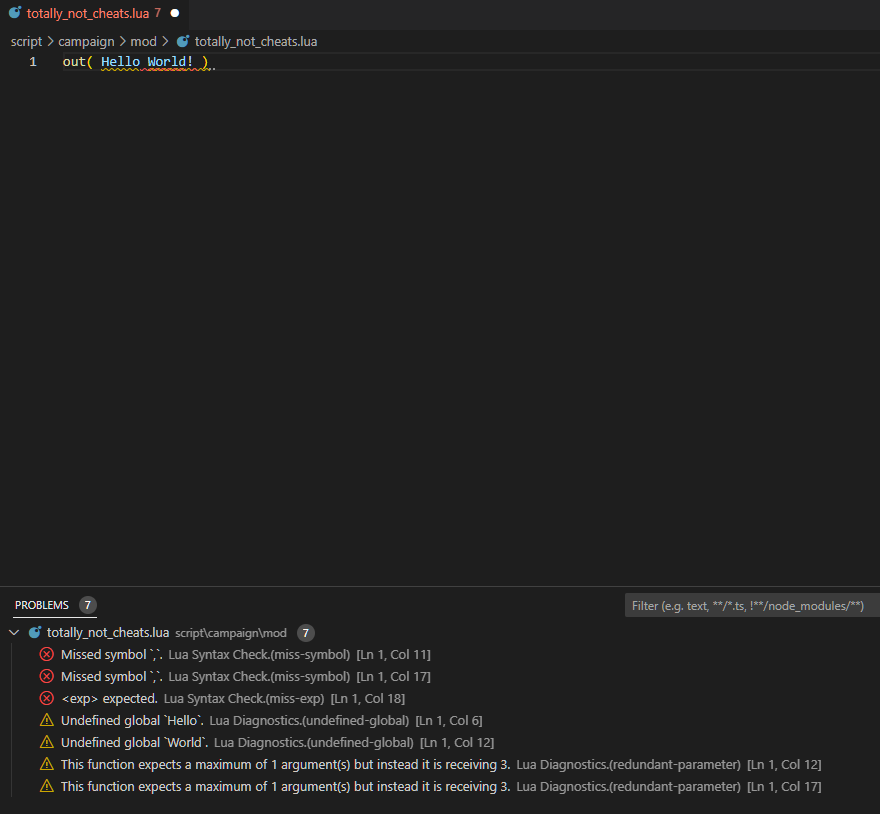Click the Lua file icon in the Problems tree
This screenshot has width=880, height=814.
tap(35, 633)
